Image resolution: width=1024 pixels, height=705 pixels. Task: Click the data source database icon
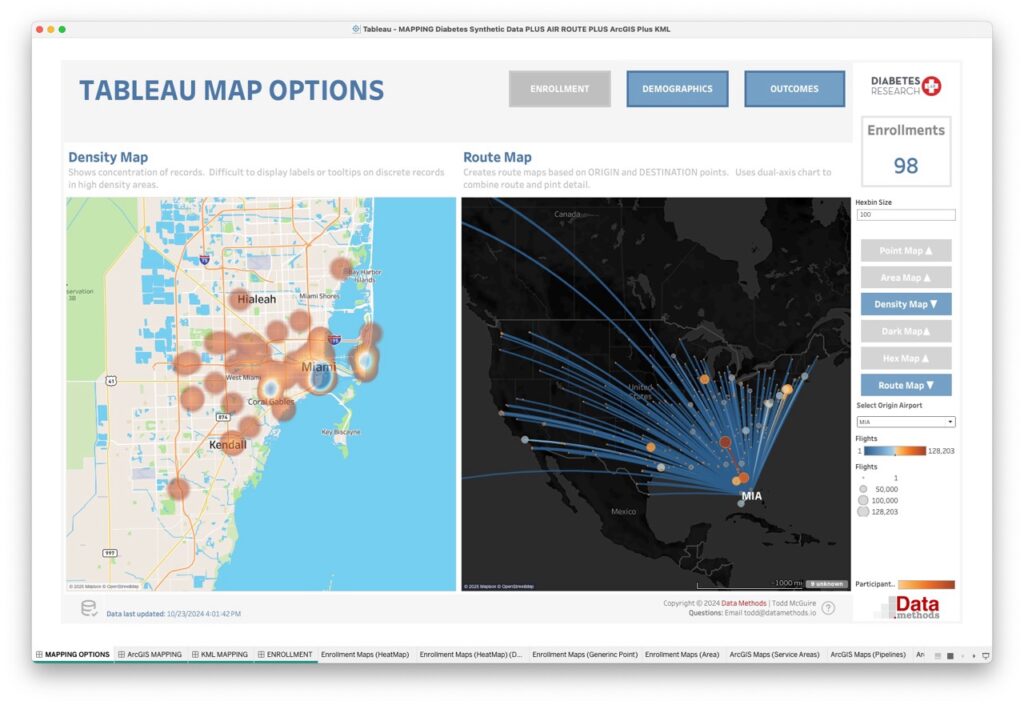point(89,608)
